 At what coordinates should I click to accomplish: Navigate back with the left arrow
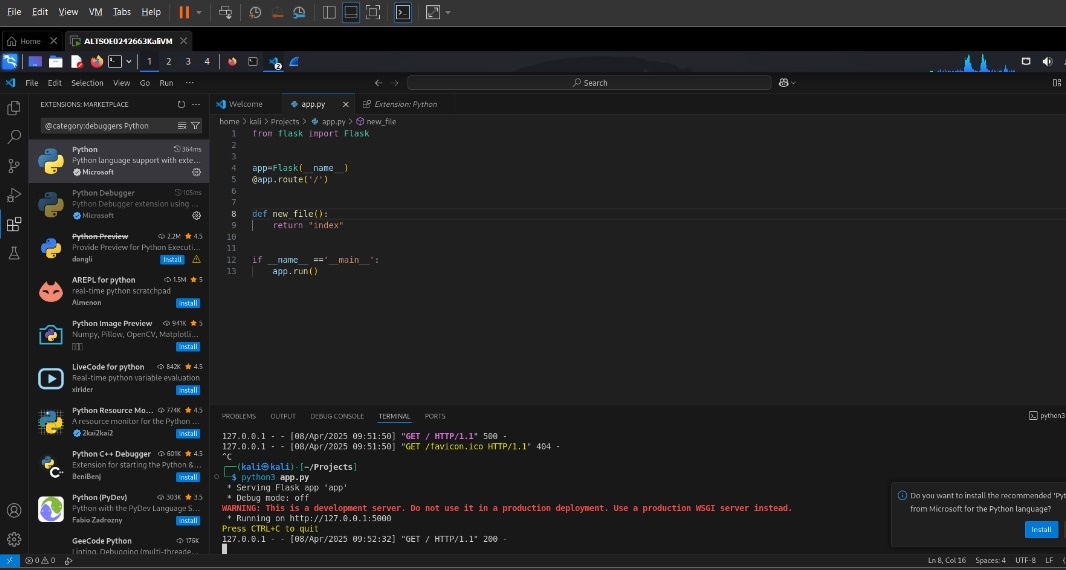tap(379, 83)
